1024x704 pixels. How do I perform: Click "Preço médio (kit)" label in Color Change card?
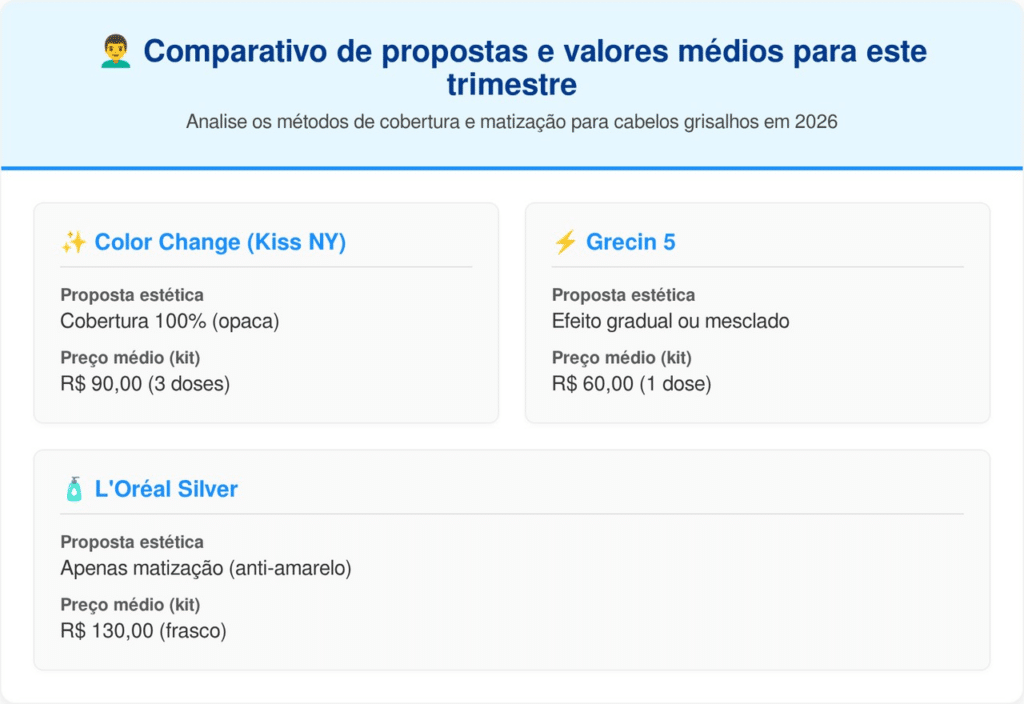tap(130, 358)
